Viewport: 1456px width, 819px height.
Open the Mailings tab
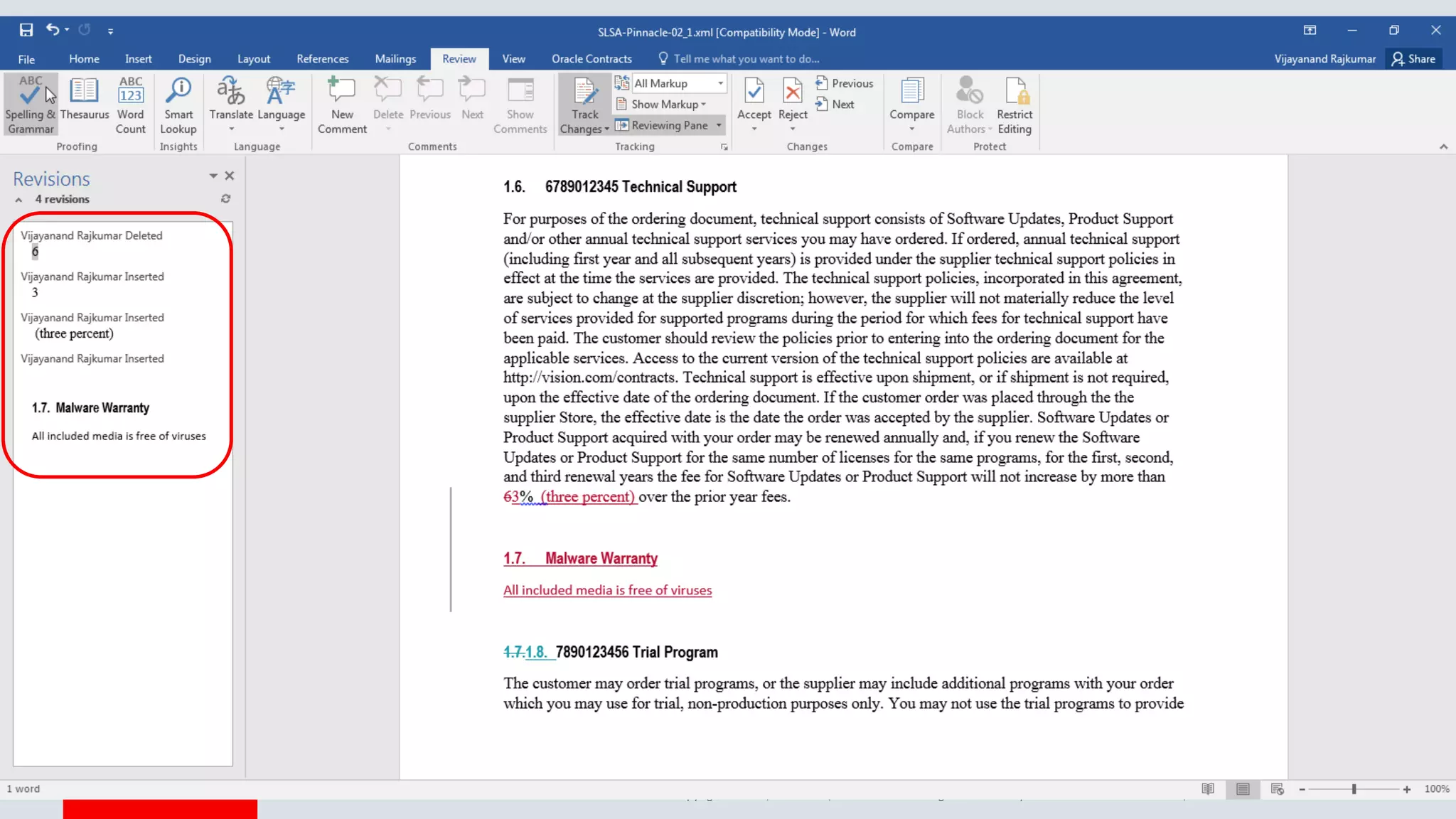(x=395, y=59)
